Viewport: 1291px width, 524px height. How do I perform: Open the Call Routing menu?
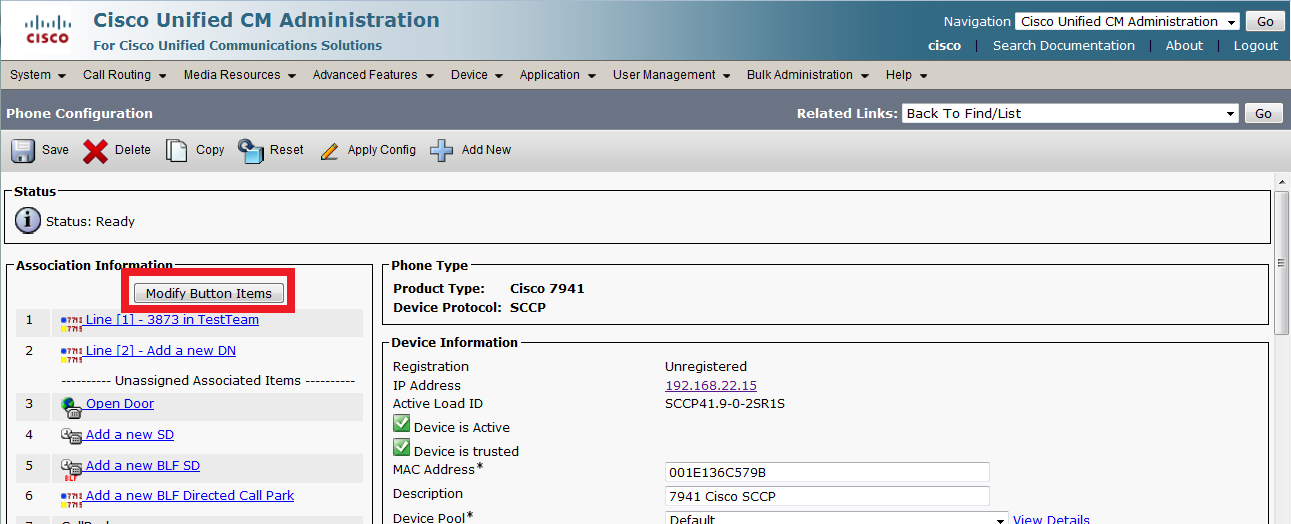(x=123, y=75)
